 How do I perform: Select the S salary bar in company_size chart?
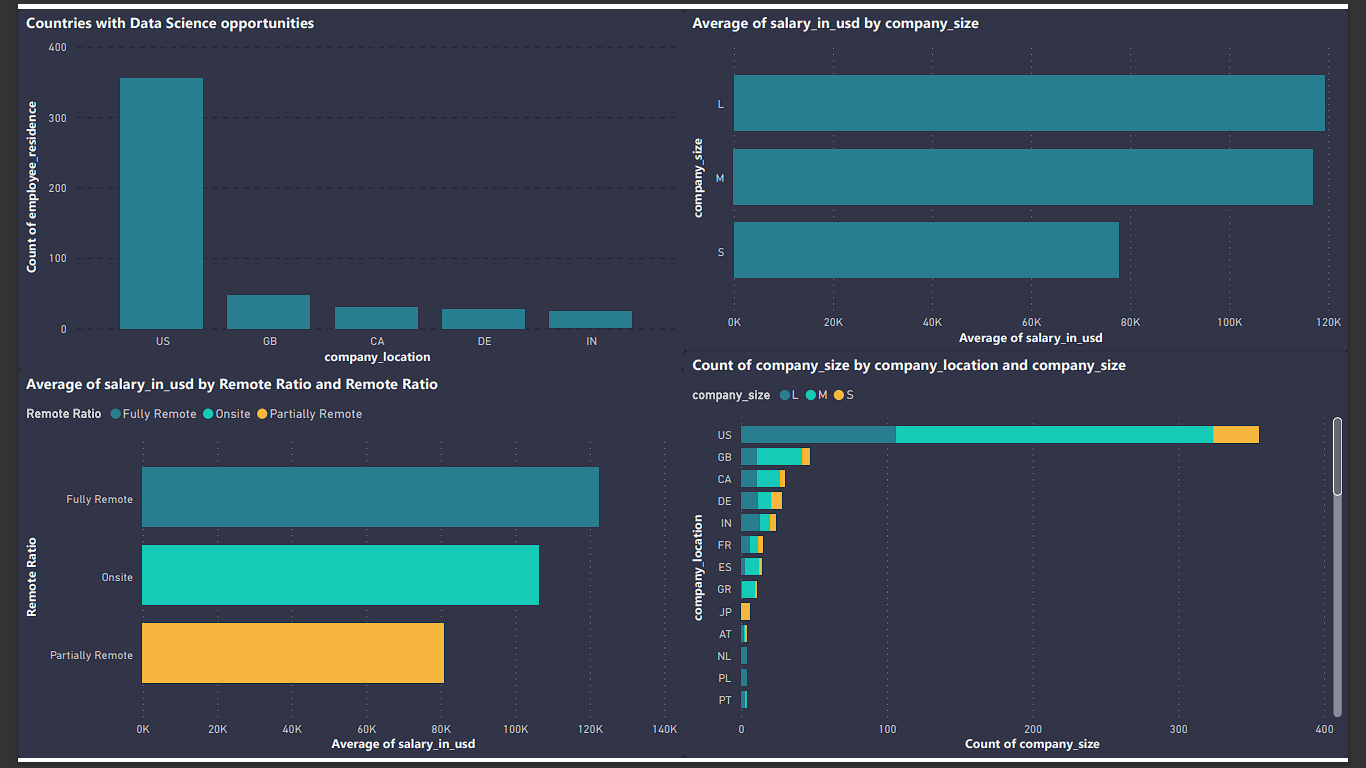[x=920, y=250]
